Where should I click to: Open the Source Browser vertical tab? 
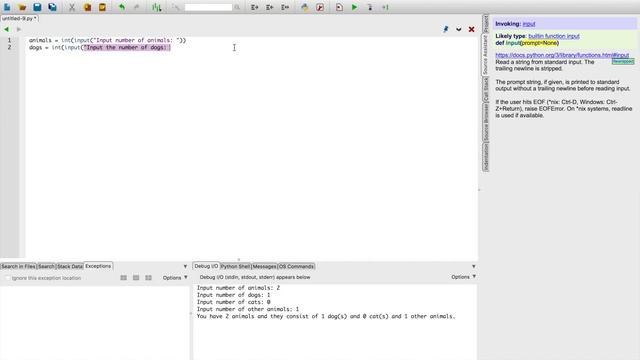pos(486,122)
